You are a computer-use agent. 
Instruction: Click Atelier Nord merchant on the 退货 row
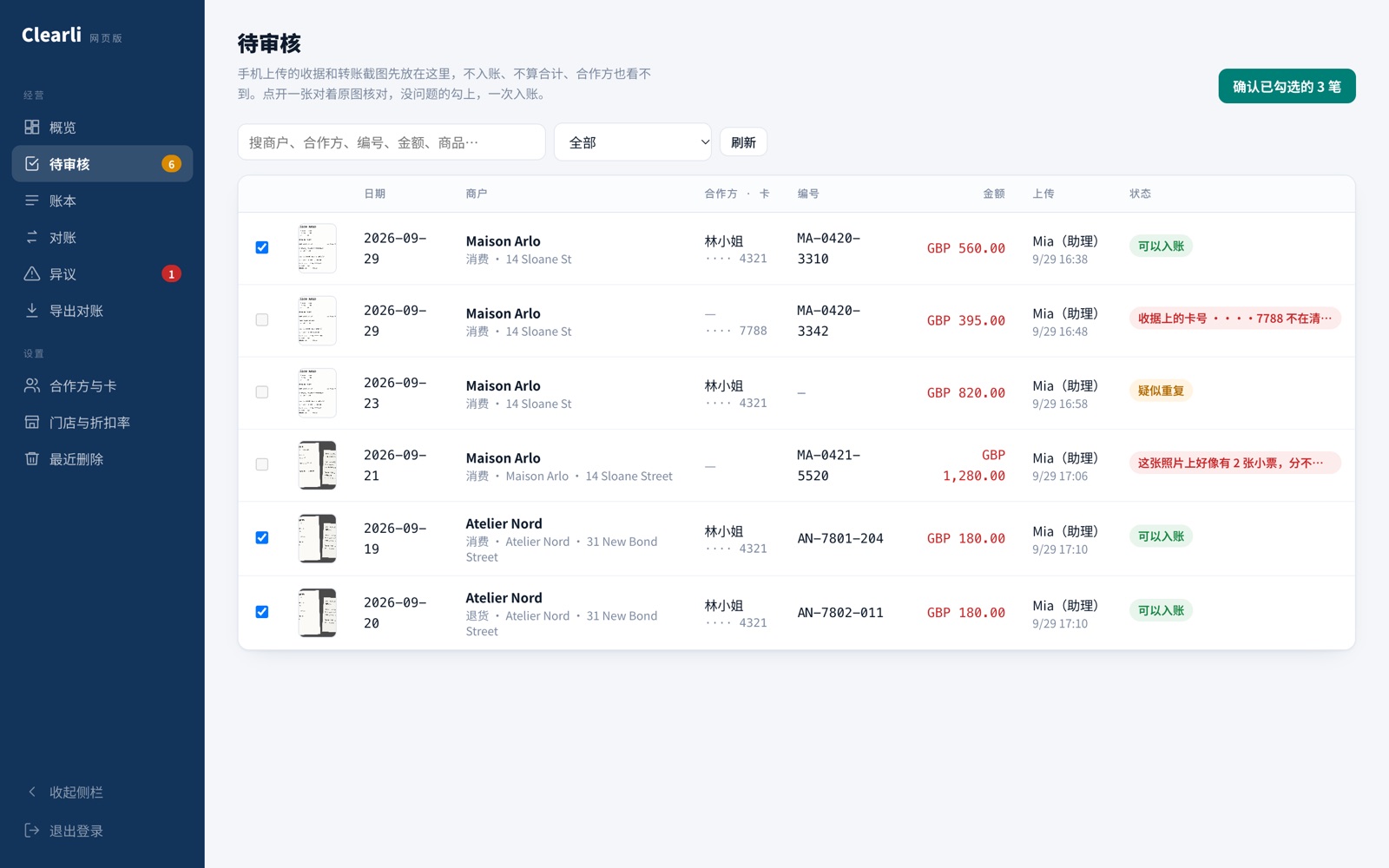504,598
